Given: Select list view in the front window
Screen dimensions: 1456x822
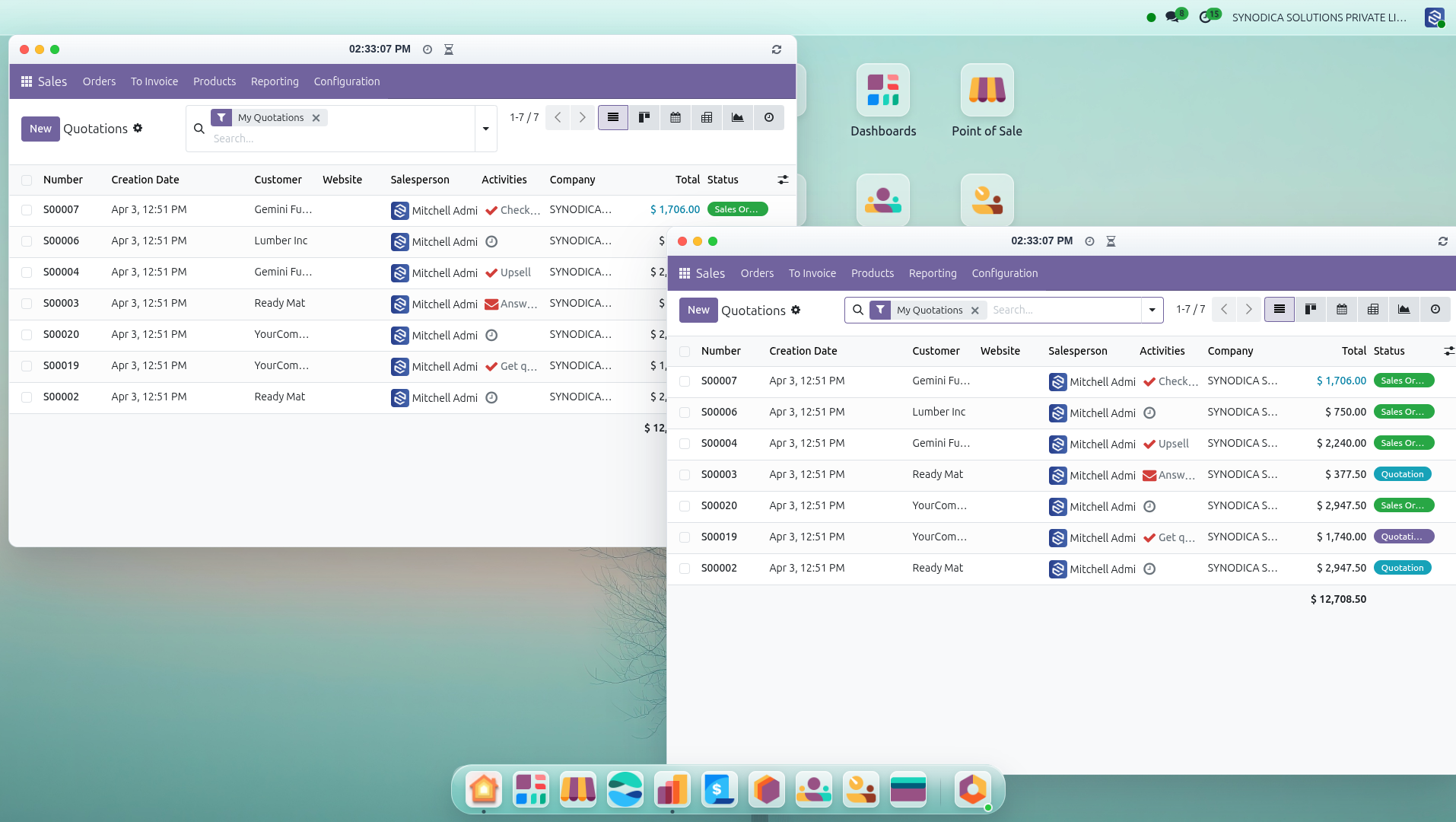Looking at the screenshot, I should pos(1280,310).
